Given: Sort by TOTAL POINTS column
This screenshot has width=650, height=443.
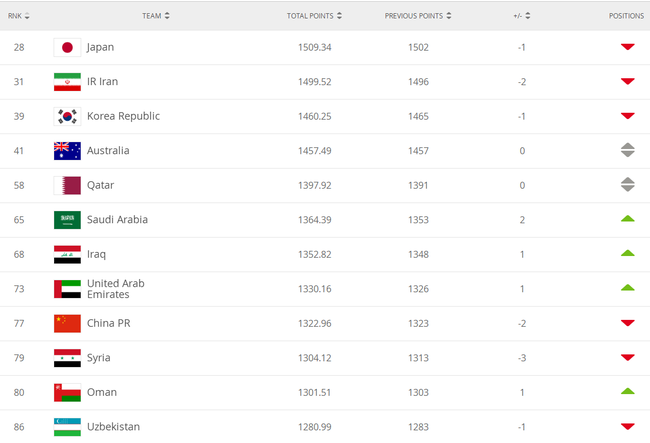Looking at the screenshot, I should pos(314,16).
